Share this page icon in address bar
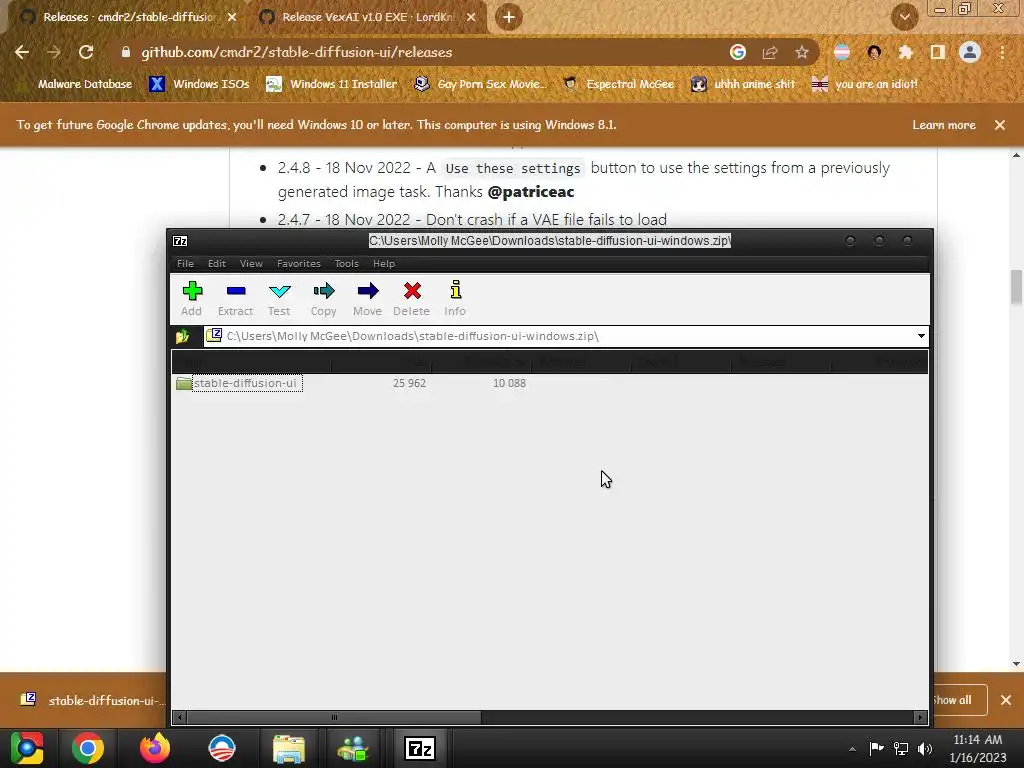The image size is (1024, 768). coord(770,52)
